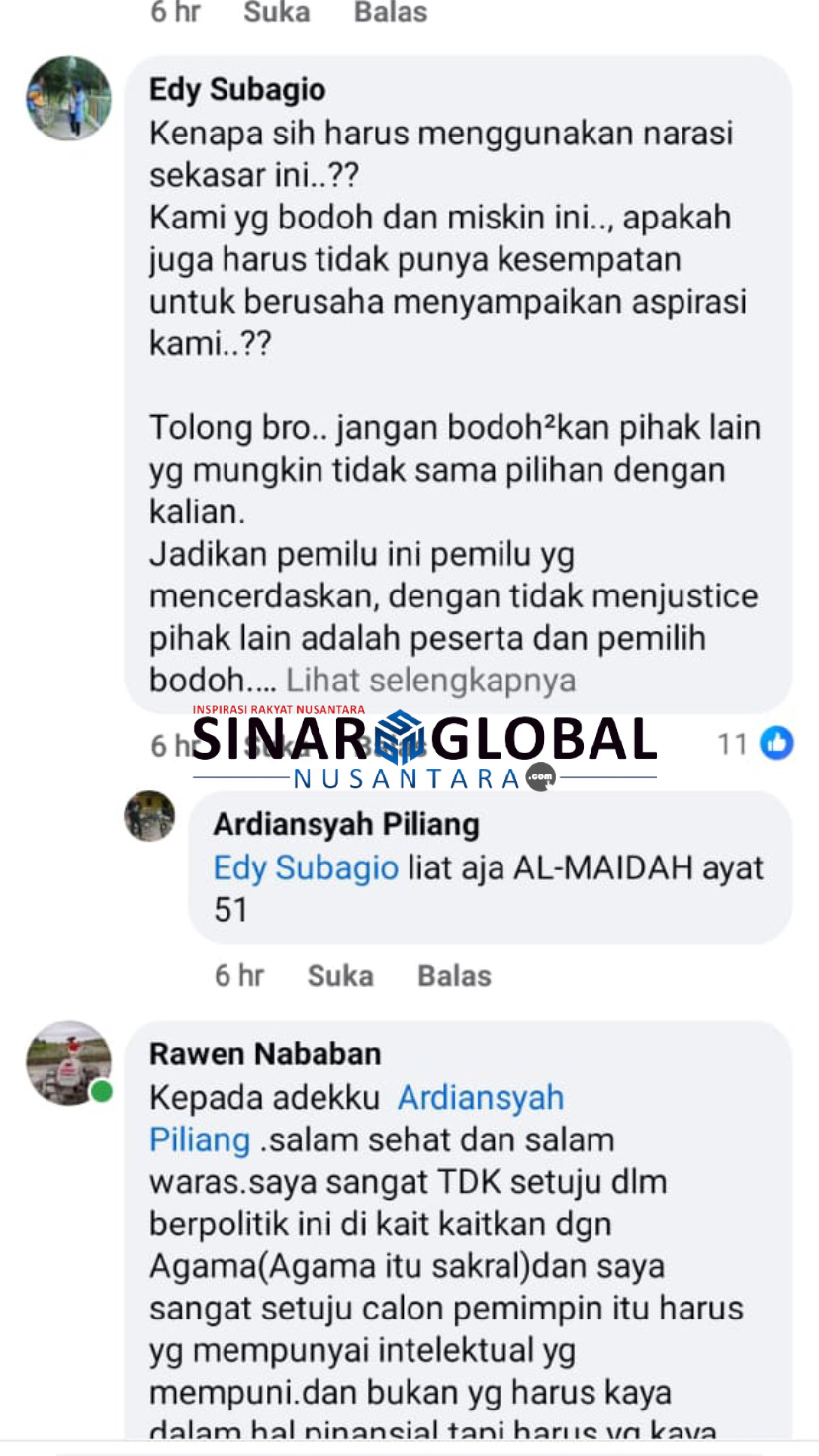Screen dimensions: 819x1456
Task: Click Ardiansyah Piliang mention in Rawen's comment
Action: point(357,1118)
